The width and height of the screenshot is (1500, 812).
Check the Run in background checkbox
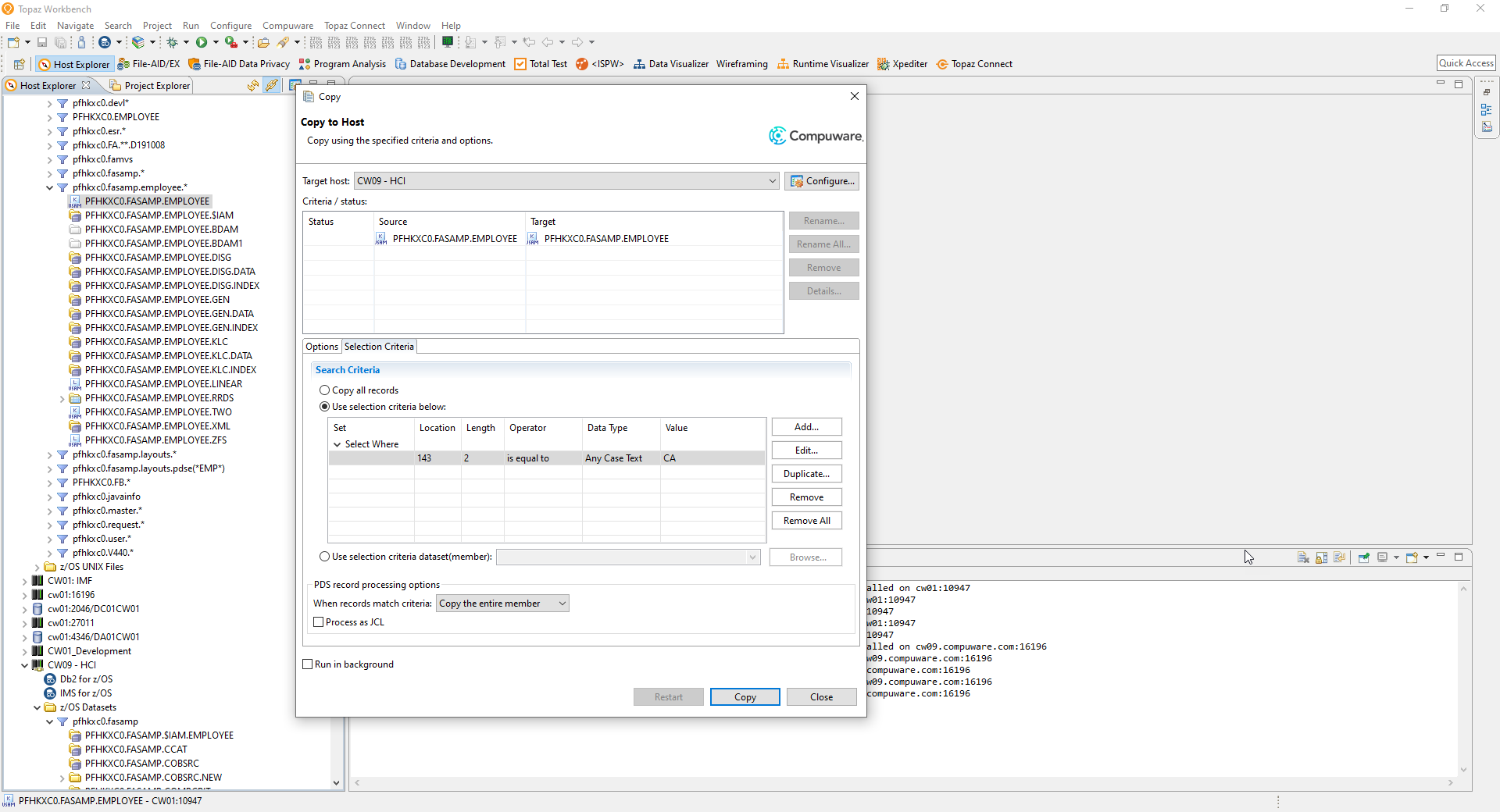pyautogui.click(x=309, y=664)
